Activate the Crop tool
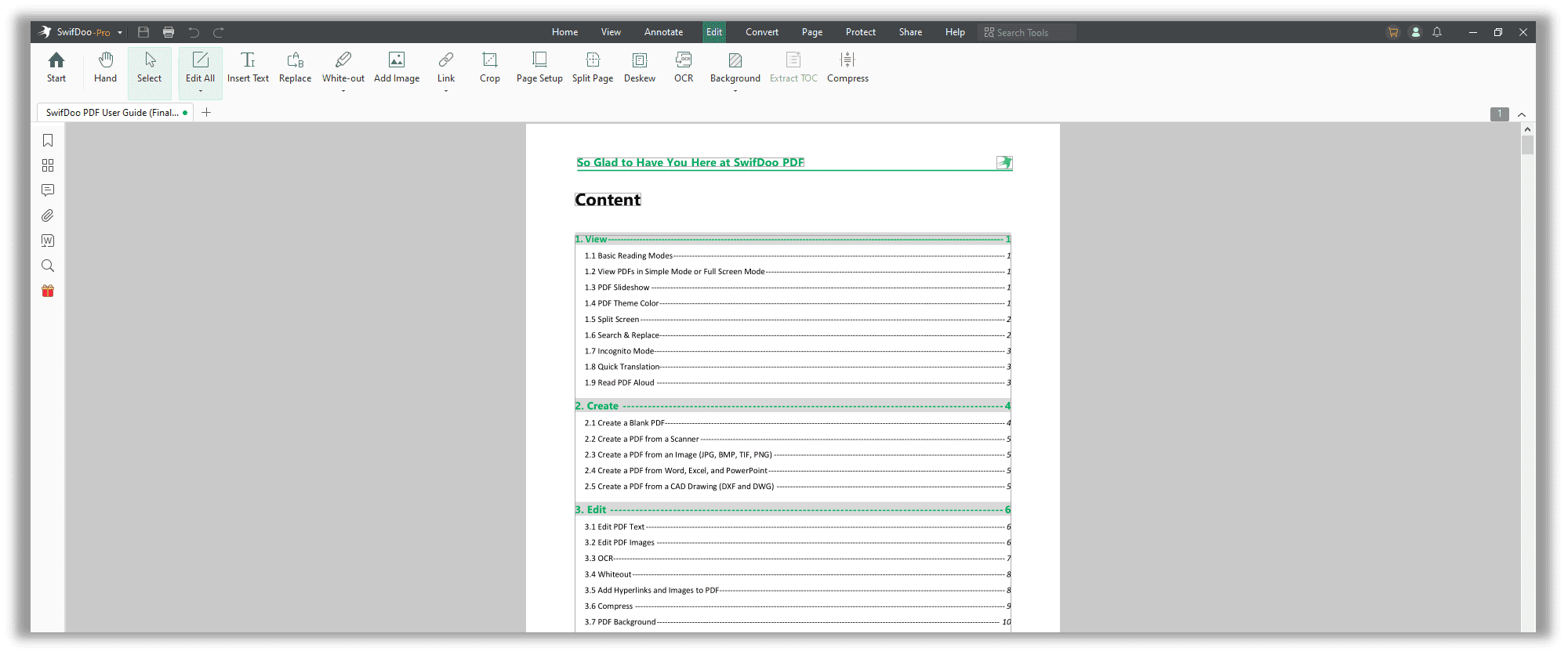 point(490,67)
